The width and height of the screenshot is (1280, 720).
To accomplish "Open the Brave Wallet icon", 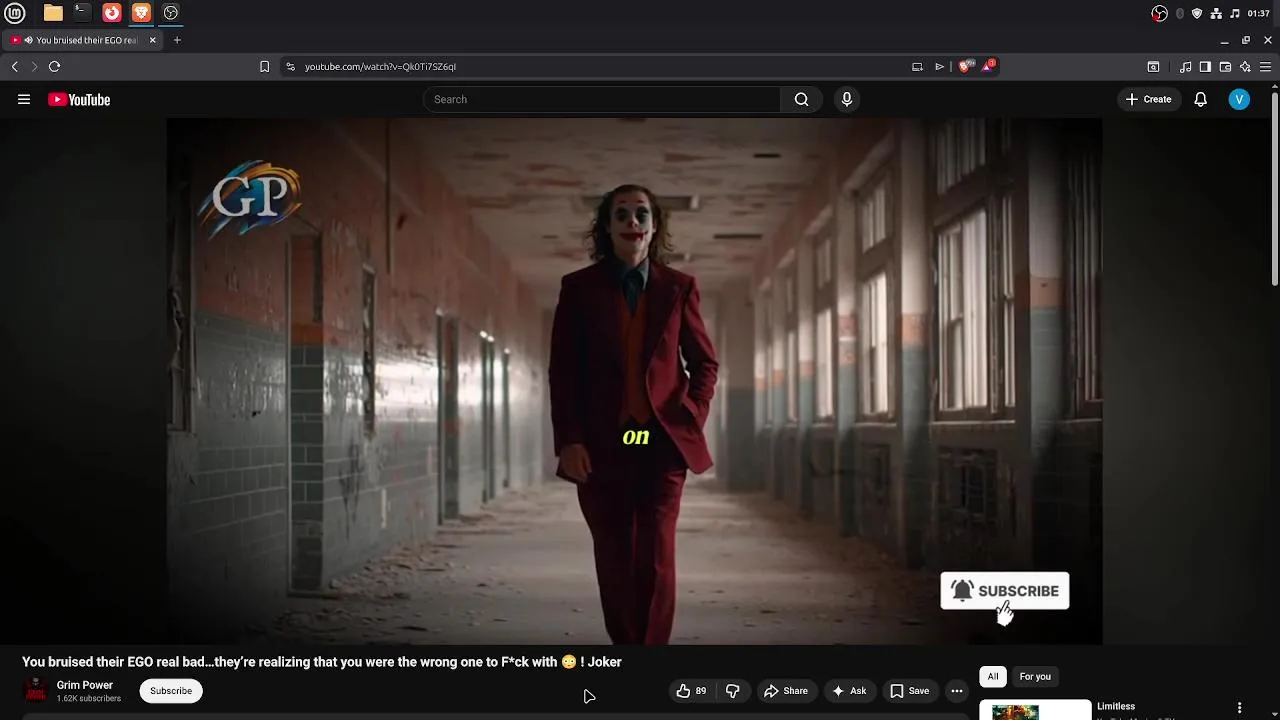I will [1225, 66].
